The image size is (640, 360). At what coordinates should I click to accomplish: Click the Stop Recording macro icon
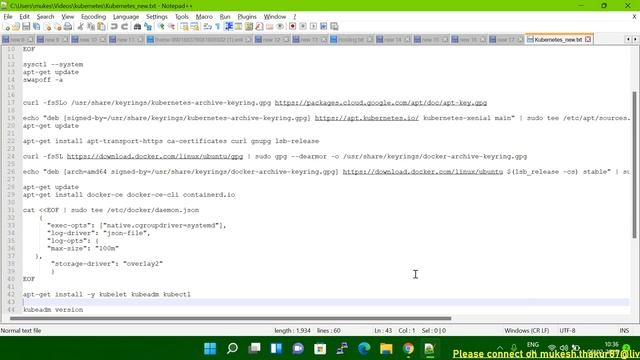point(303,27)
